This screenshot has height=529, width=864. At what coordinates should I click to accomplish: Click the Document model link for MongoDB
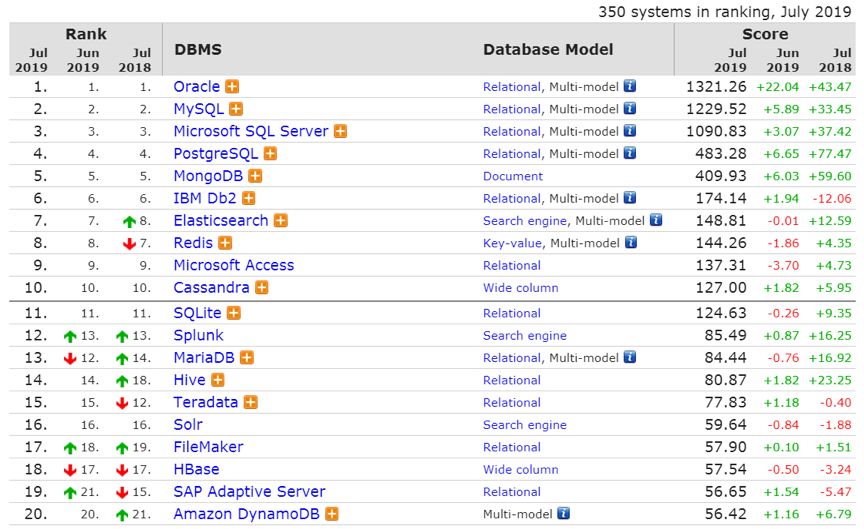click(x=513, y=176)
